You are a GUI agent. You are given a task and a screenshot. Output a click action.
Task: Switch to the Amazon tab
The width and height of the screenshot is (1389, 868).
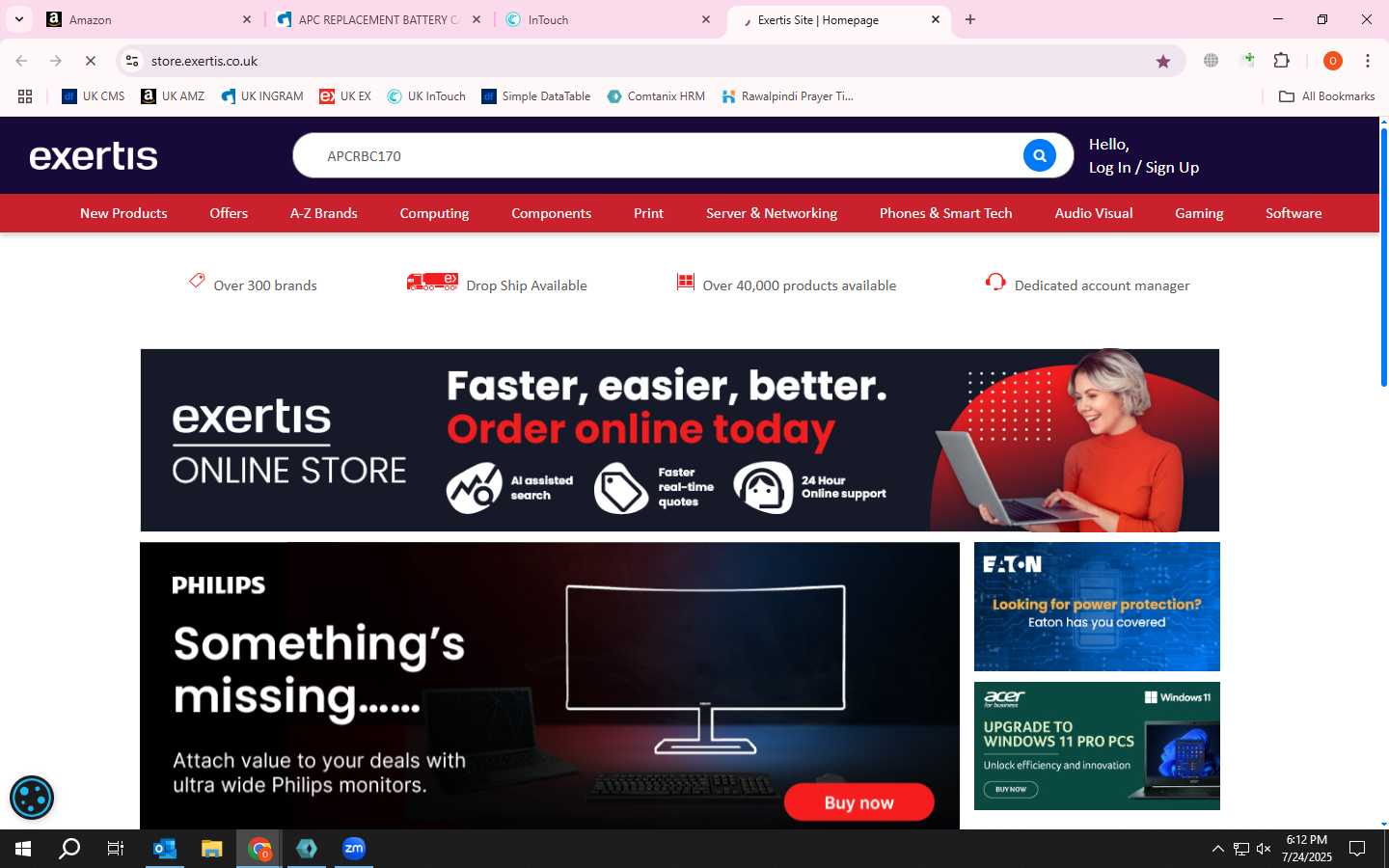click(x=150, y=19)
